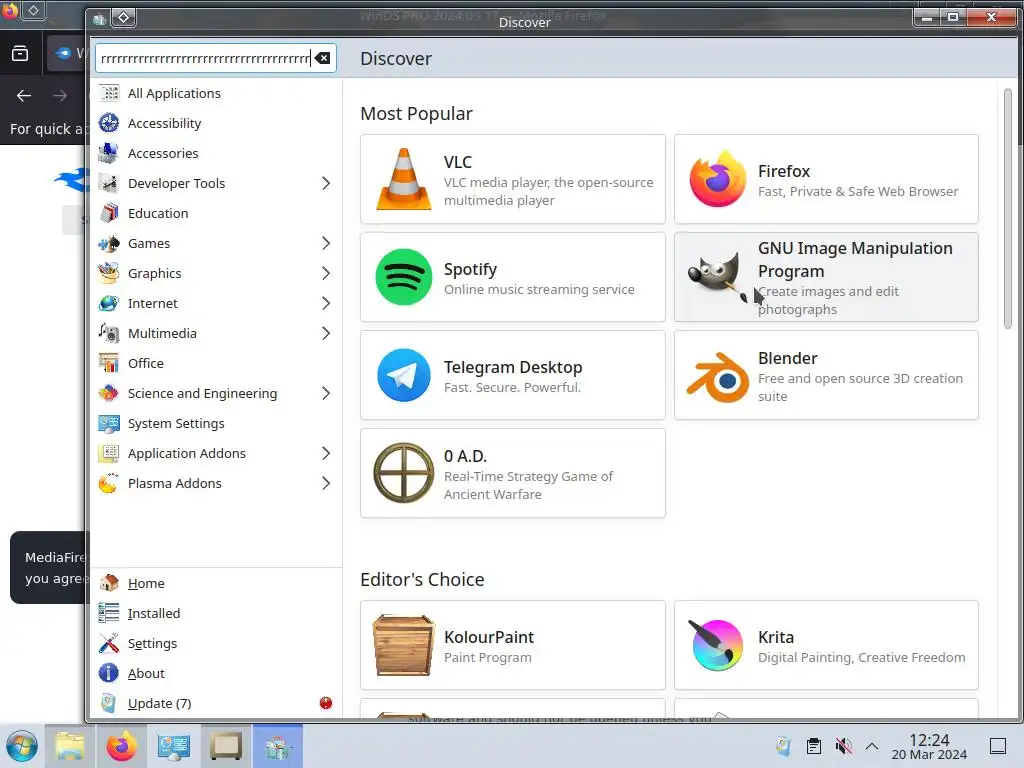Open System Settings taskbar icon

(x=174, y=746)
